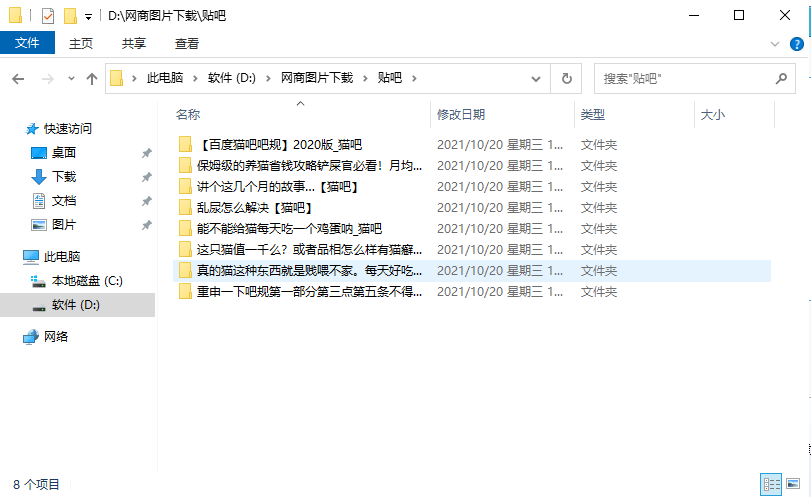This screenshot has width=811, height=497.
Task: Click the Properties checkmark icon in title bar
Action: [x=48, y=16]
